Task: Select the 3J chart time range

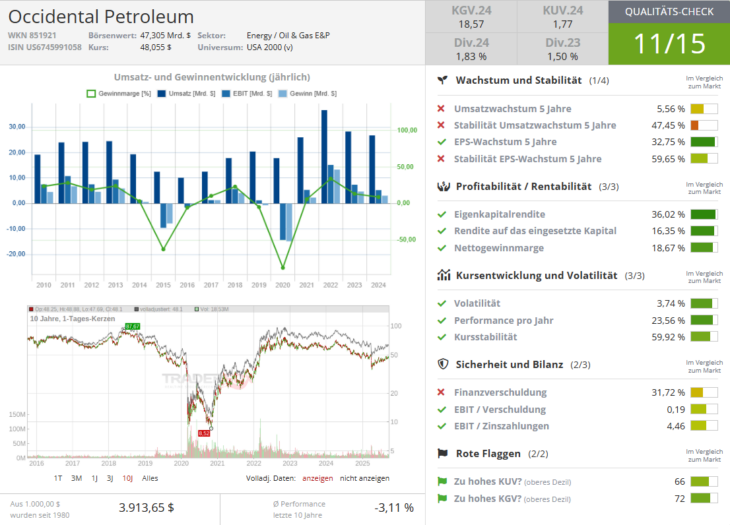Action: 110,478
